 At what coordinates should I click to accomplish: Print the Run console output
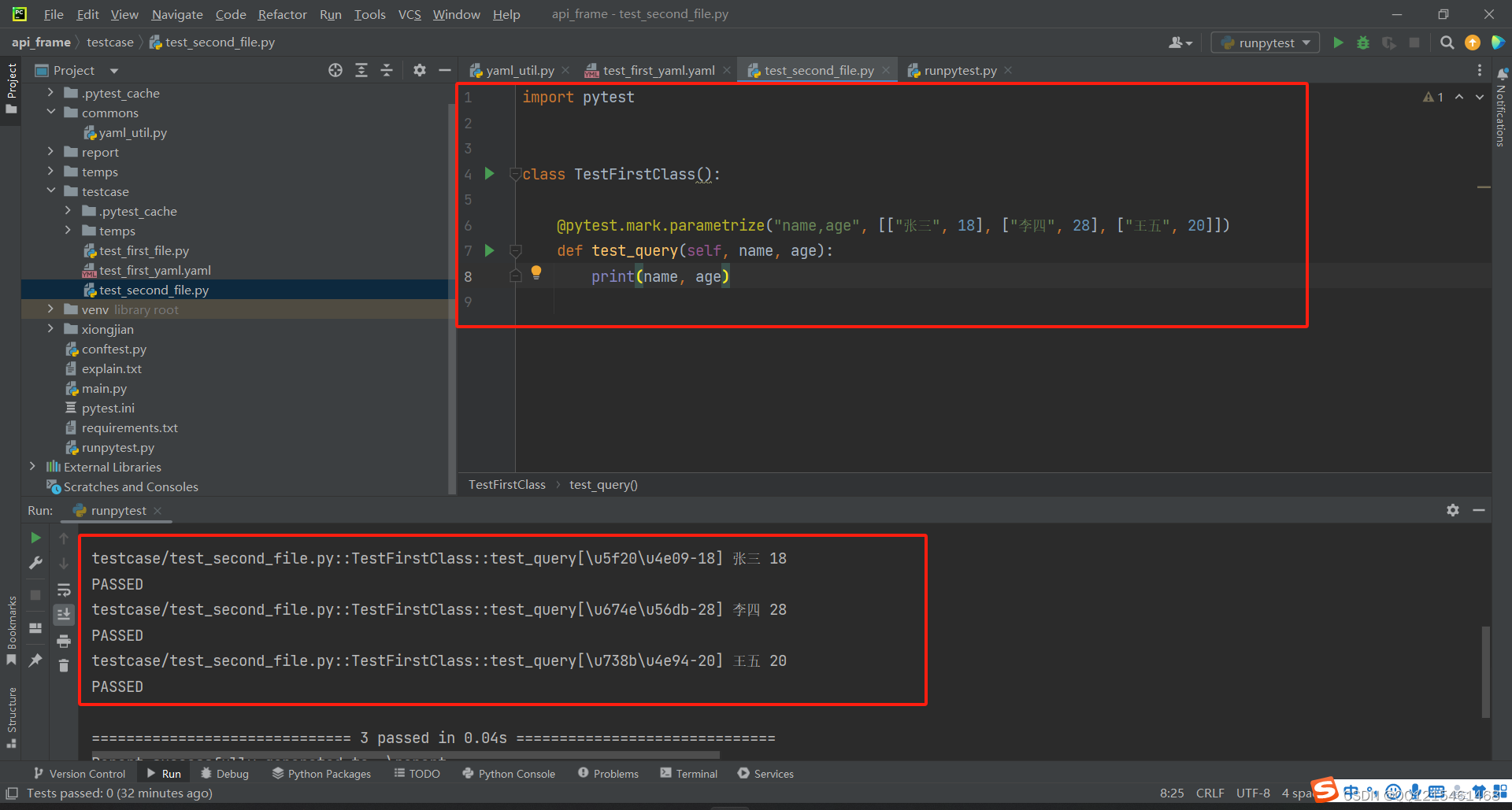coord(64,641)
